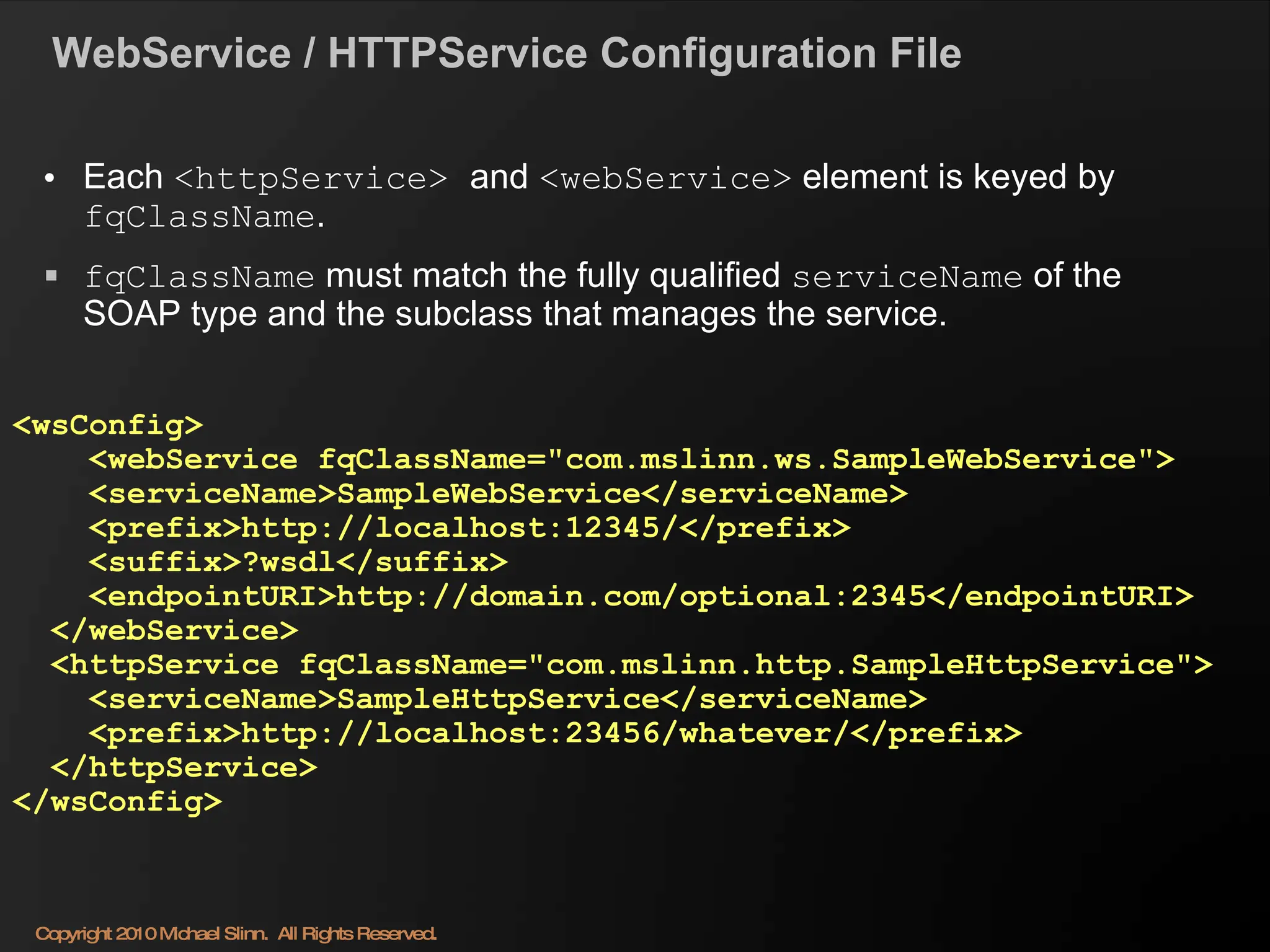The image size is (1270, 952).
Task: Click the '<prefix>http://localhost:12345/</prefix>' line
Action: coord(470,528)
